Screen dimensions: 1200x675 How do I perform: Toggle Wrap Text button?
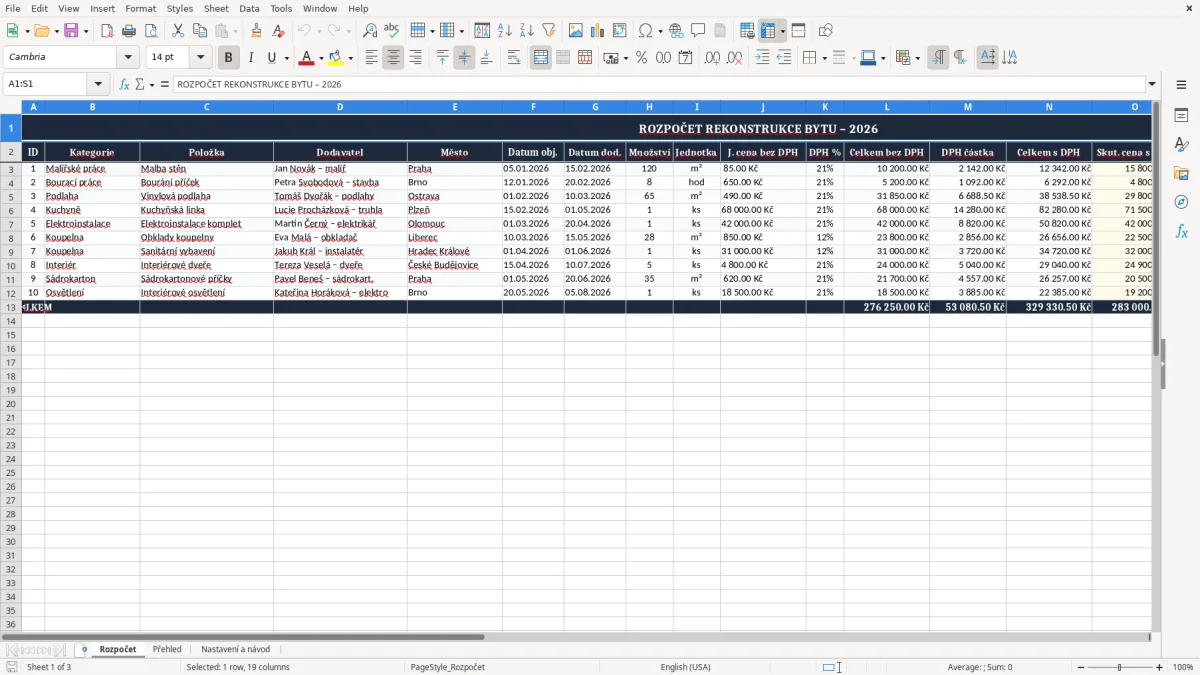coord(513,58)
